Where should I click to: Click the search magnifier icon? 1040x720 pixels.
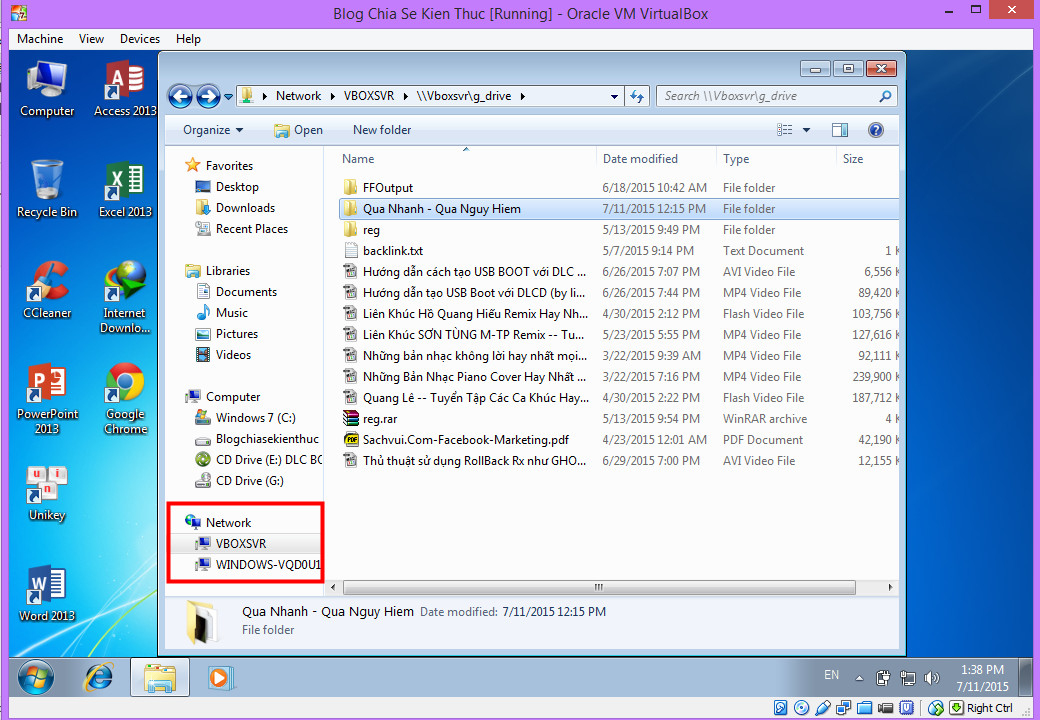pos(885,96)
